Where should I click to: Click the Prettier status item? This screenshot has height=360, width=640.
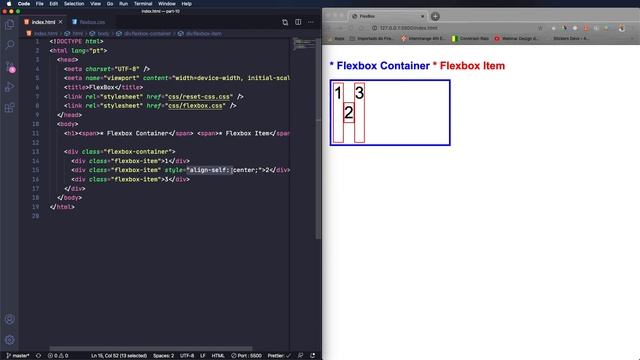click(x=279, y=356)
